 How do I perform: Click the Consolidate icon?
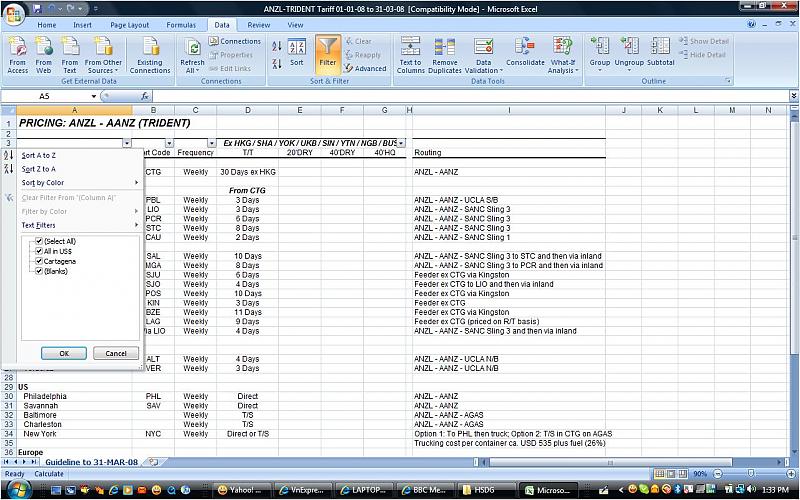[525, 50]
